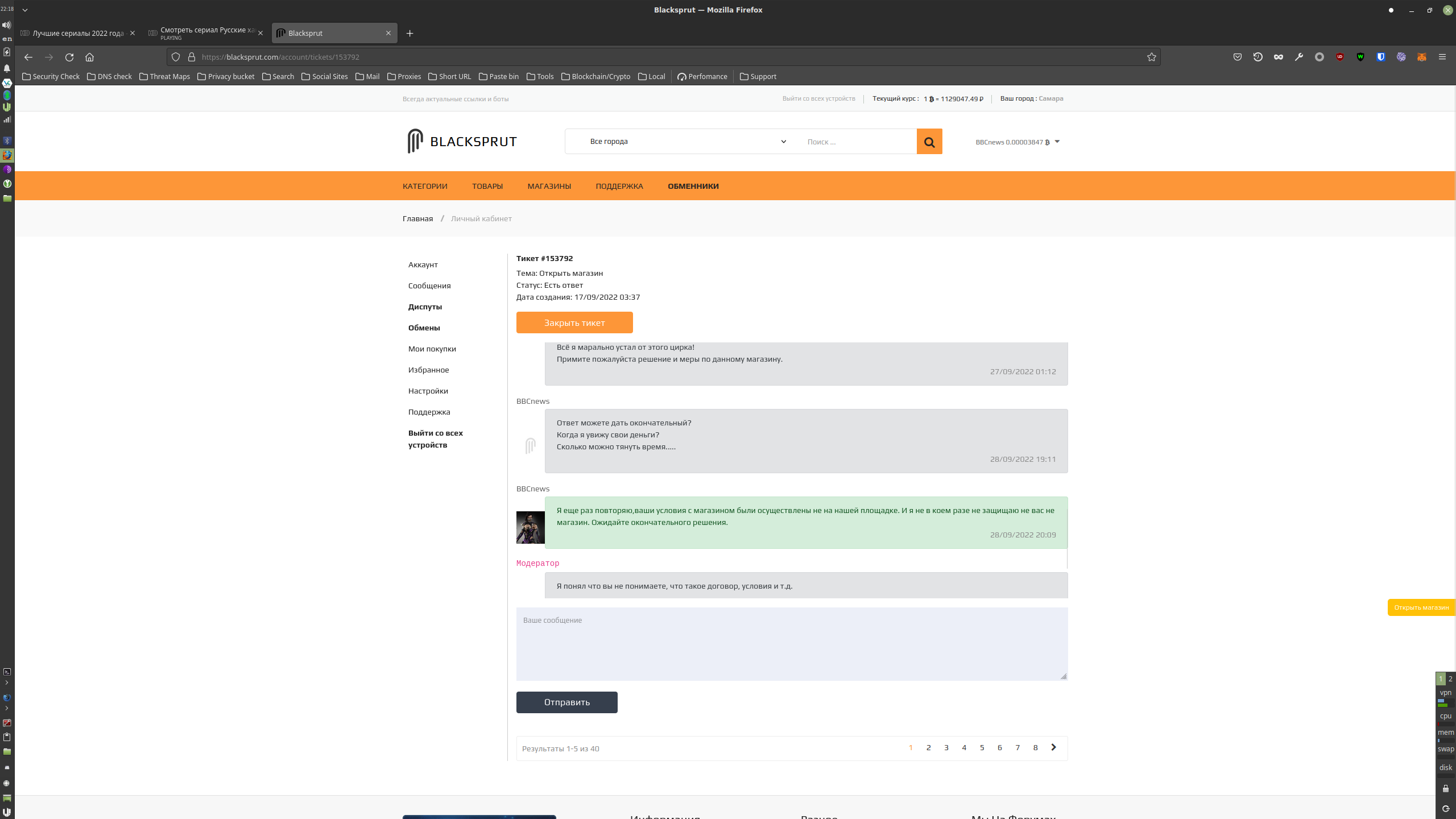
Task: Open КАТЕГОРИИ in the orange menu
Action: point(425,186)
